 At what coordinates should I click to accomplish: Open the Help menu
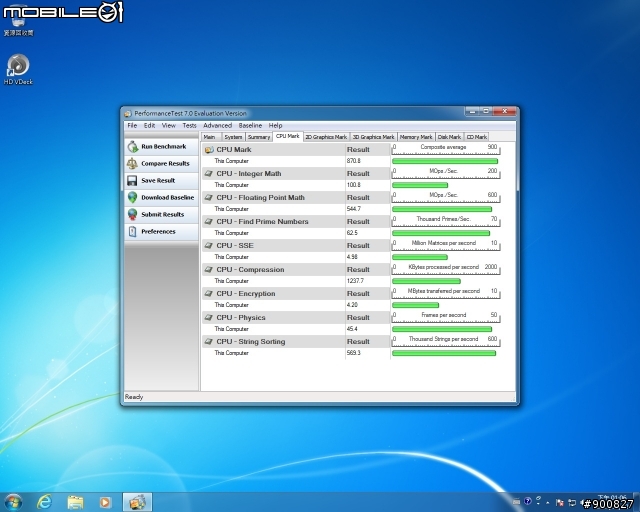(x=276, y=125)
